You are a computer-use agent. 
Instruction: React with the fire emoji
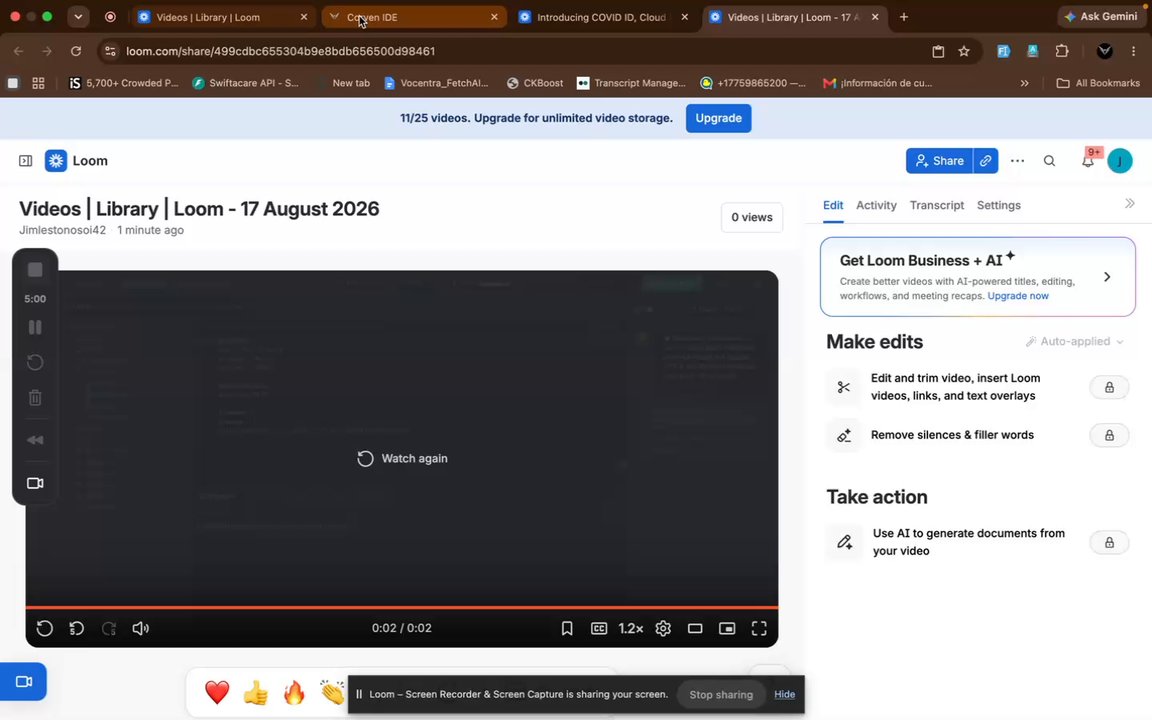pos(294,692)
